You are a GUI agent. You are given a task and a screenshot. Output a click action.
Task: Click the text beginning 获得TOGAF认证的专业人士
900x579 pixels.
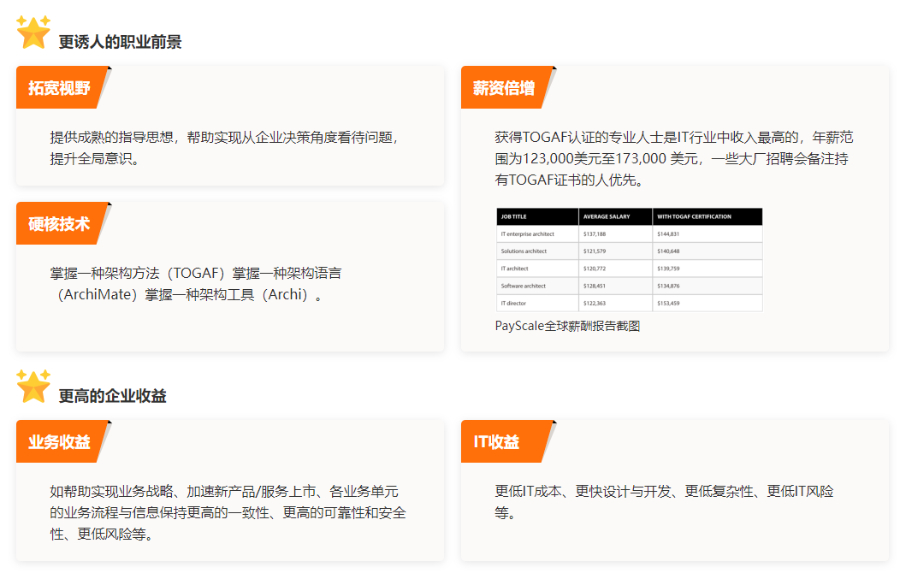674,158
